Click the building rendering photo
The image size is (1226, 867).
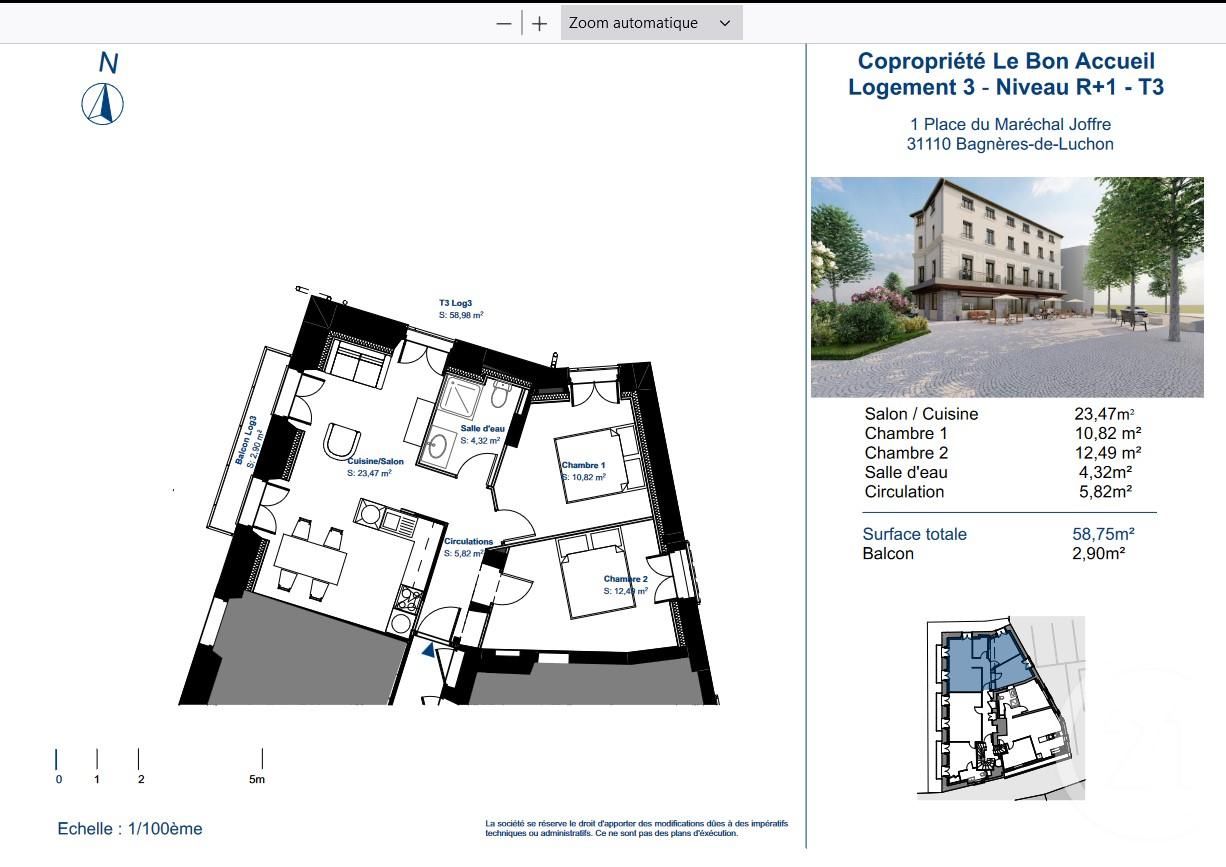pos(1007,287)
